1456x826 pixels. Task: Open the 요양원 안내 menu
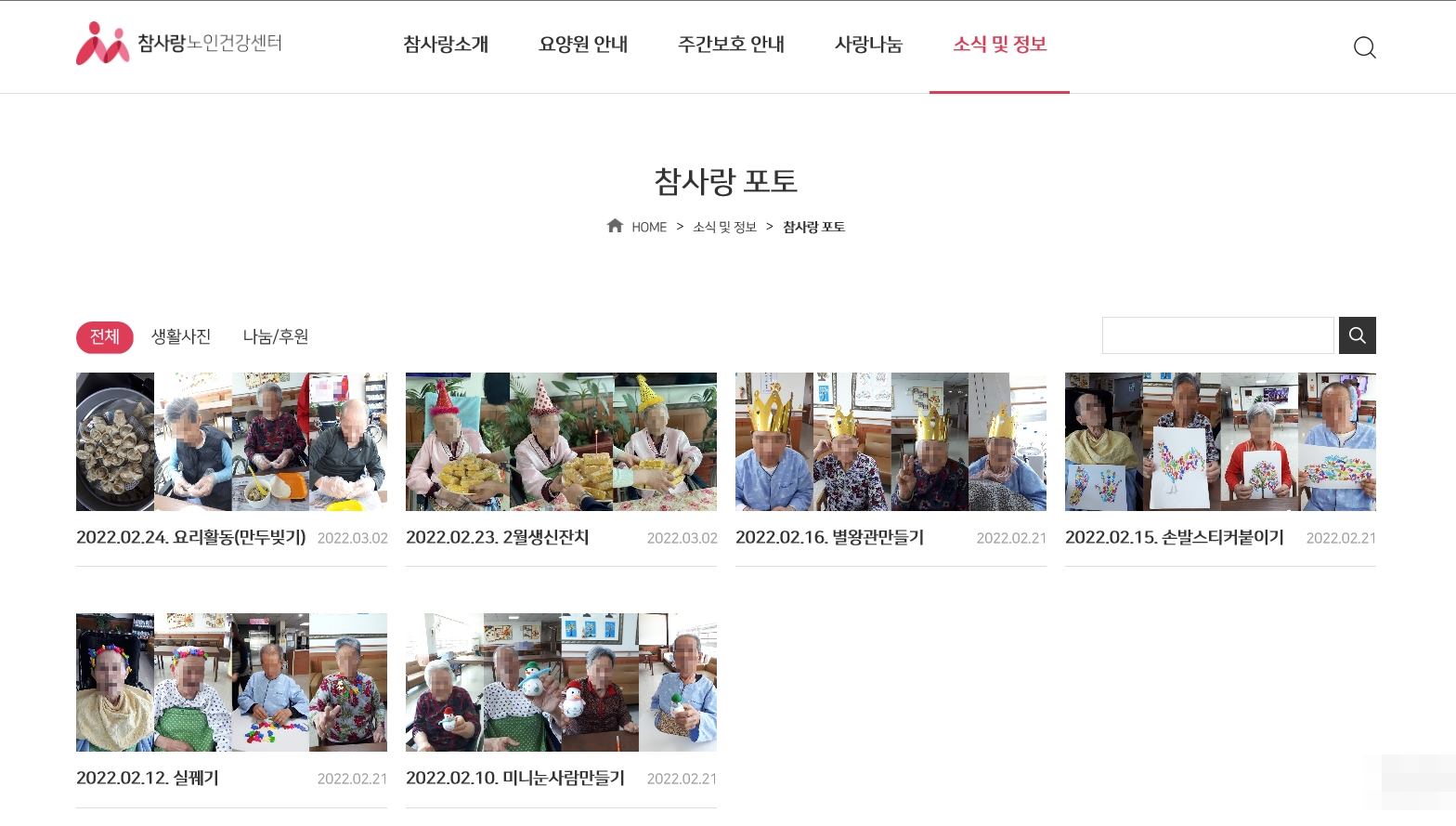tap(583, 45)
